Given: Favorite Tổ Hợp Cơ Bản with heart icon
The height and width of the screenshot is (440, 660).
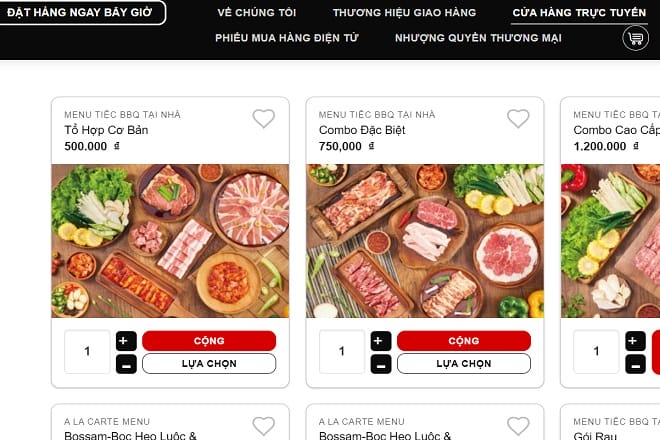Looking at the screenshot, I should coord(263,119).
